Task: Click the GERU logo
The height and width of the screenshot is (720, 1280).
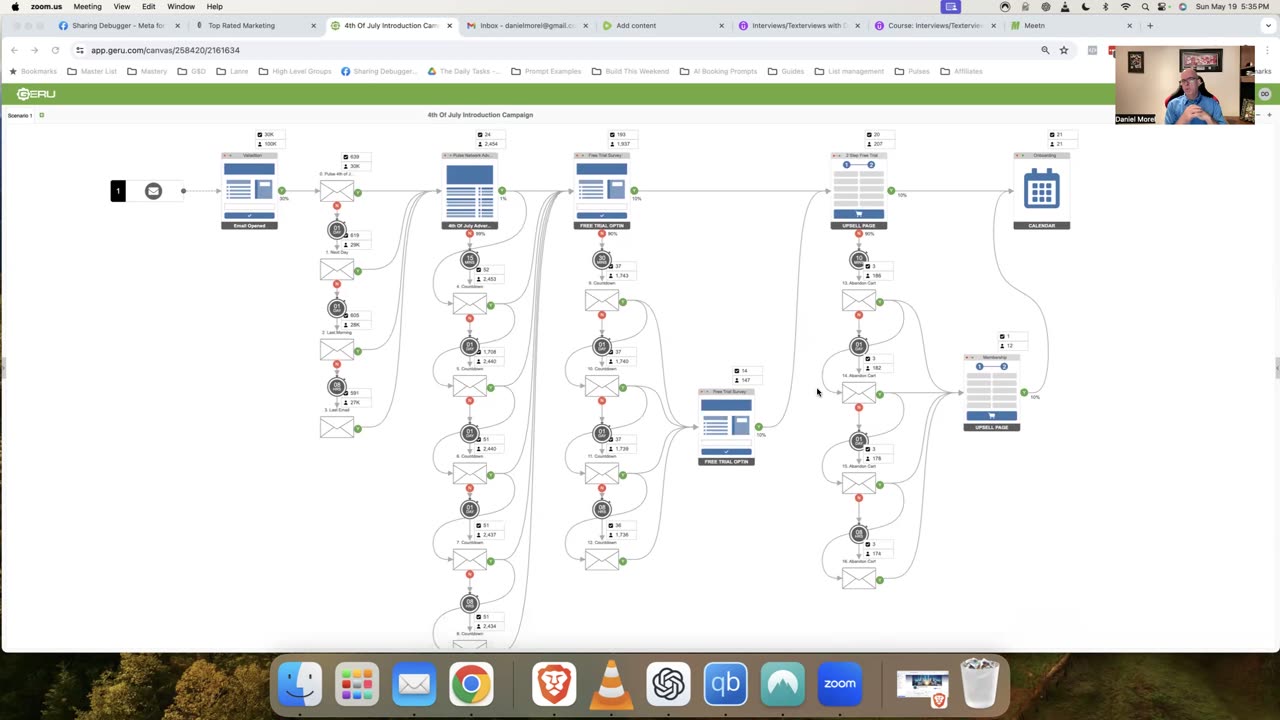Action: tap(36, 94)
